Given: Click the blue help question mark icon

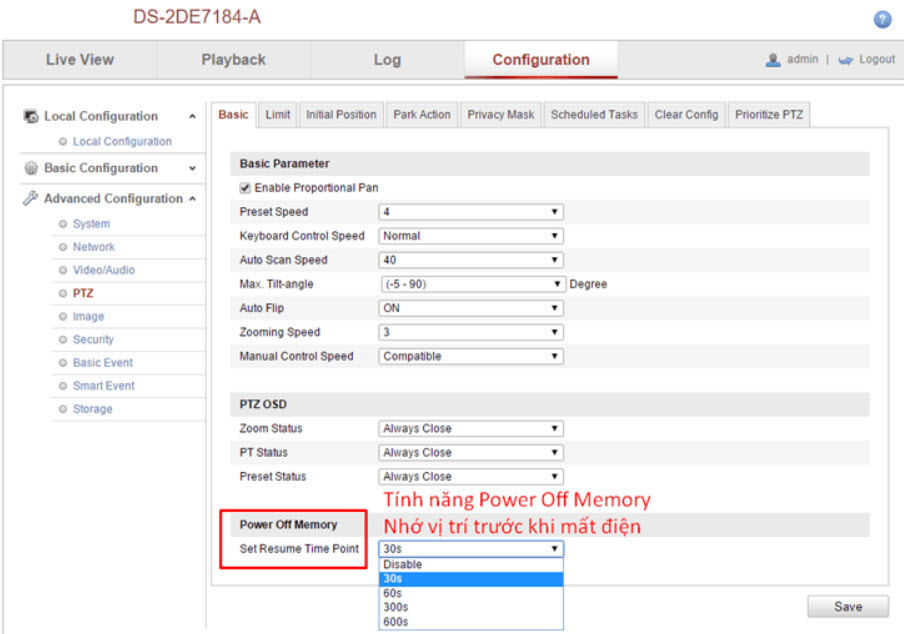Looking at the screenshot, I should tap(882, 20).
